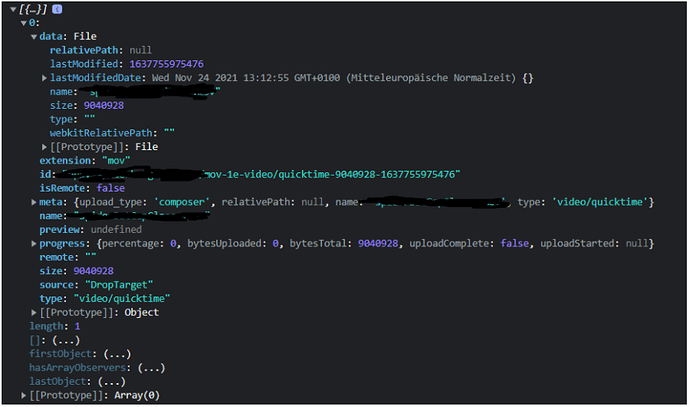Screen dimensions: 690x407
Task: Select lastModified value 1637755975476
Action: click(166, 64)
